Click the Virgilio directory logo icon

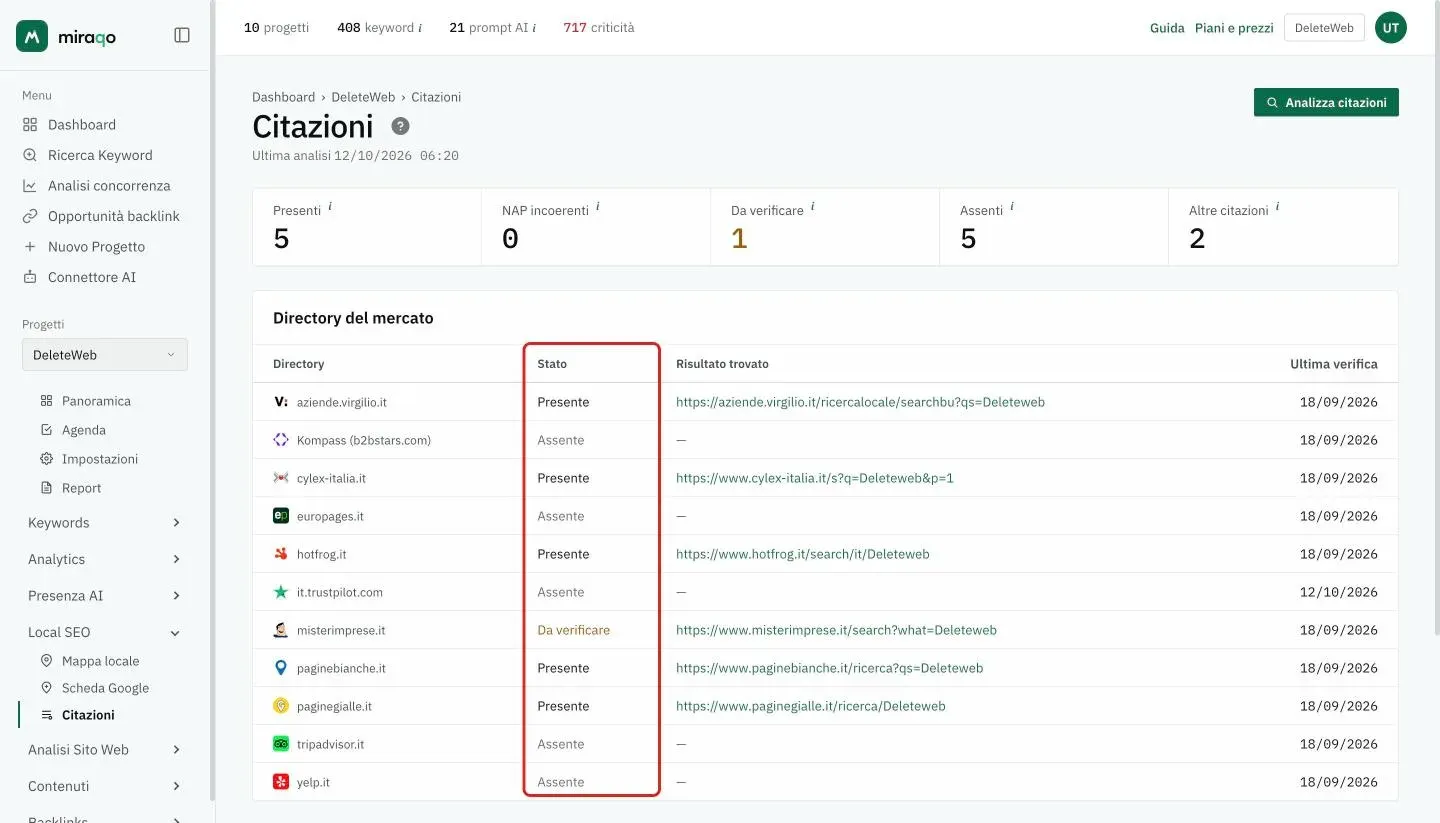click(281, 402)
